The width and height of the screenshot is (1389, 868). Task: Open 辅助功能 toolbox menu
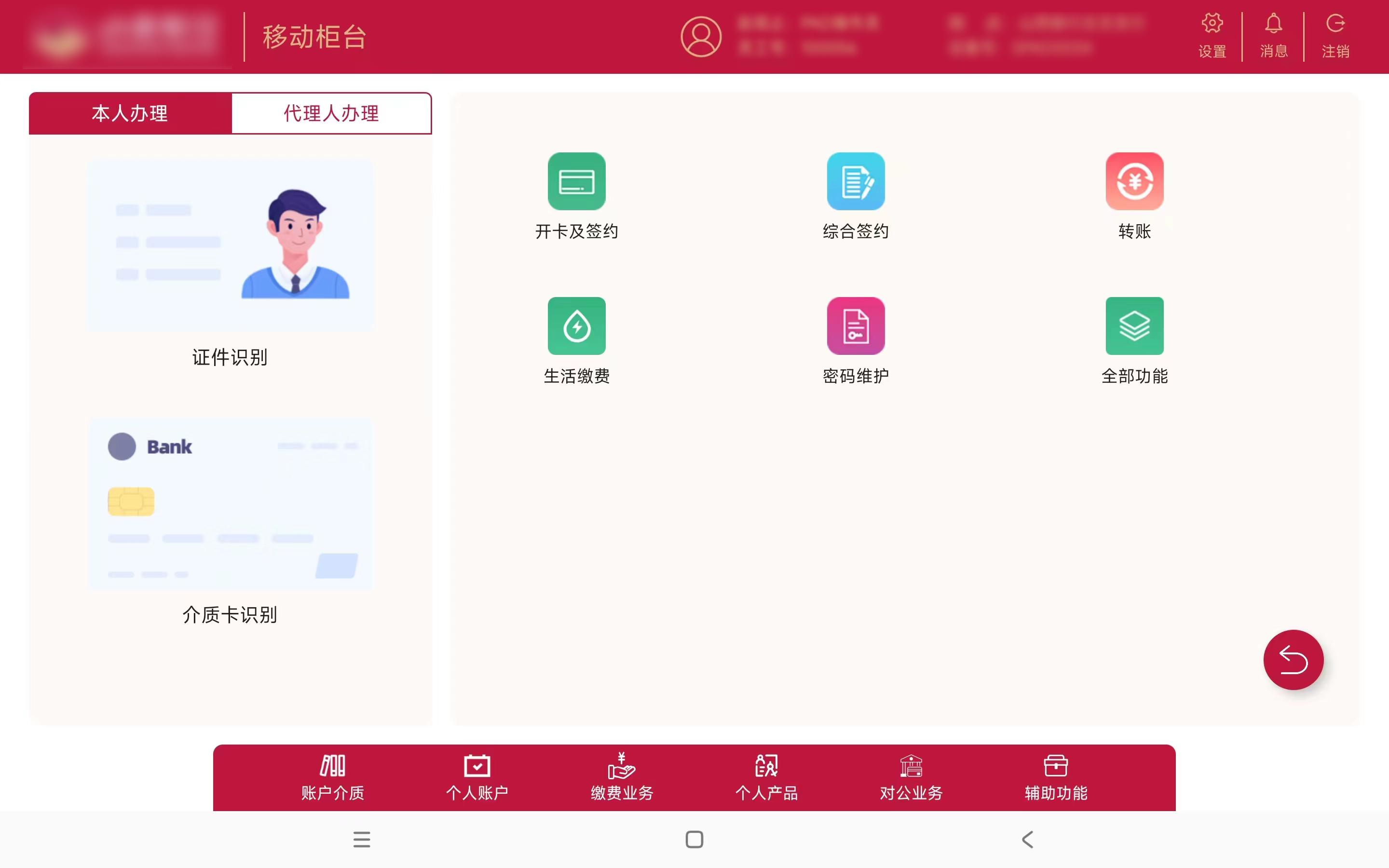(1056, 777)
